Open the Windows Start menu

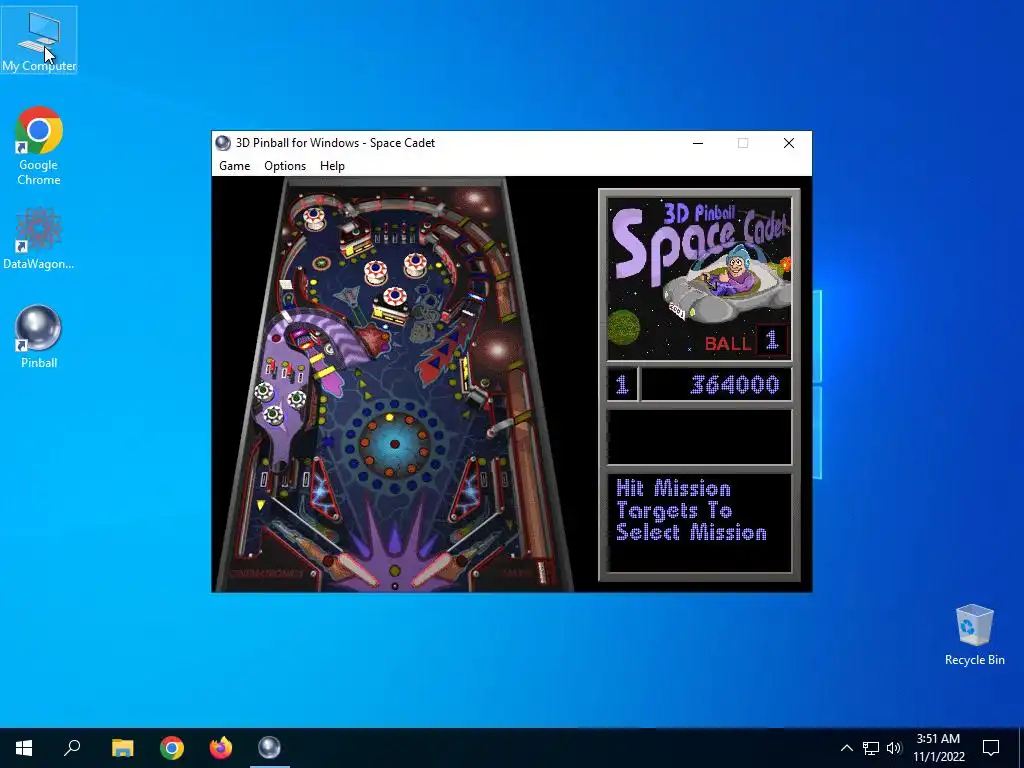coord(24,748)
